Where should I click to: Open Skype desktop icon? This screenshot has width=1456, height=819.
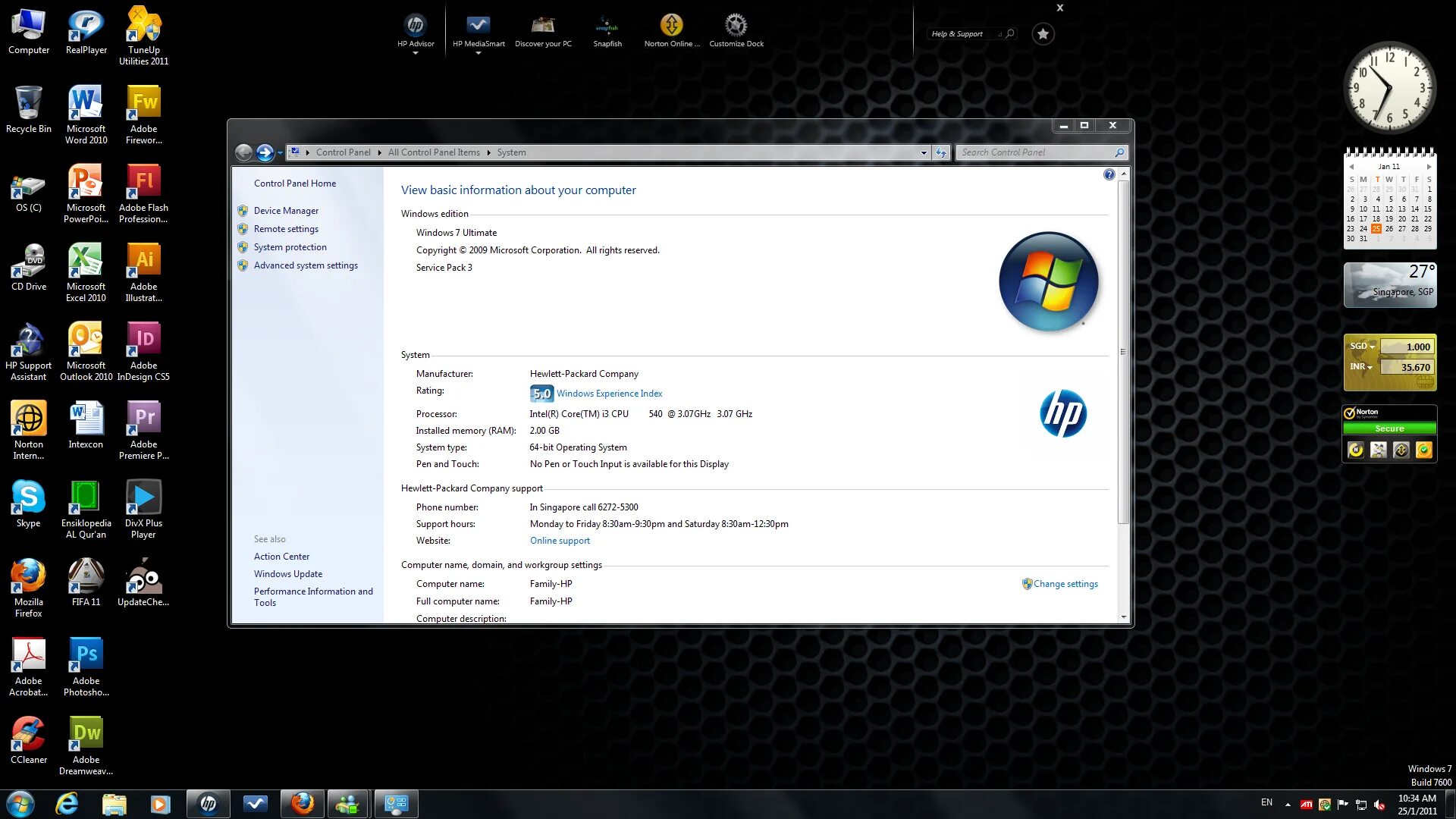pos(28,504)
